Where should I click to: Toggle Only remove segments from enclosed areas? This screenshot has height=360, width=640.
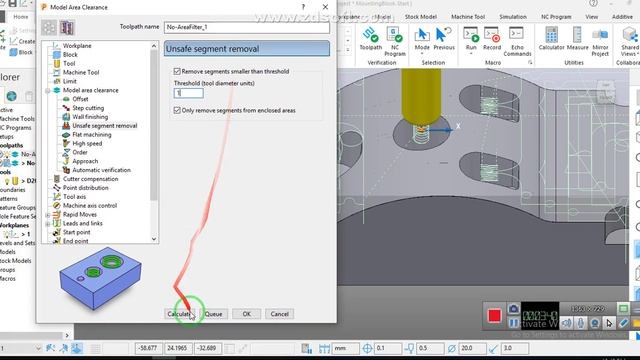(x=177, y=111)
